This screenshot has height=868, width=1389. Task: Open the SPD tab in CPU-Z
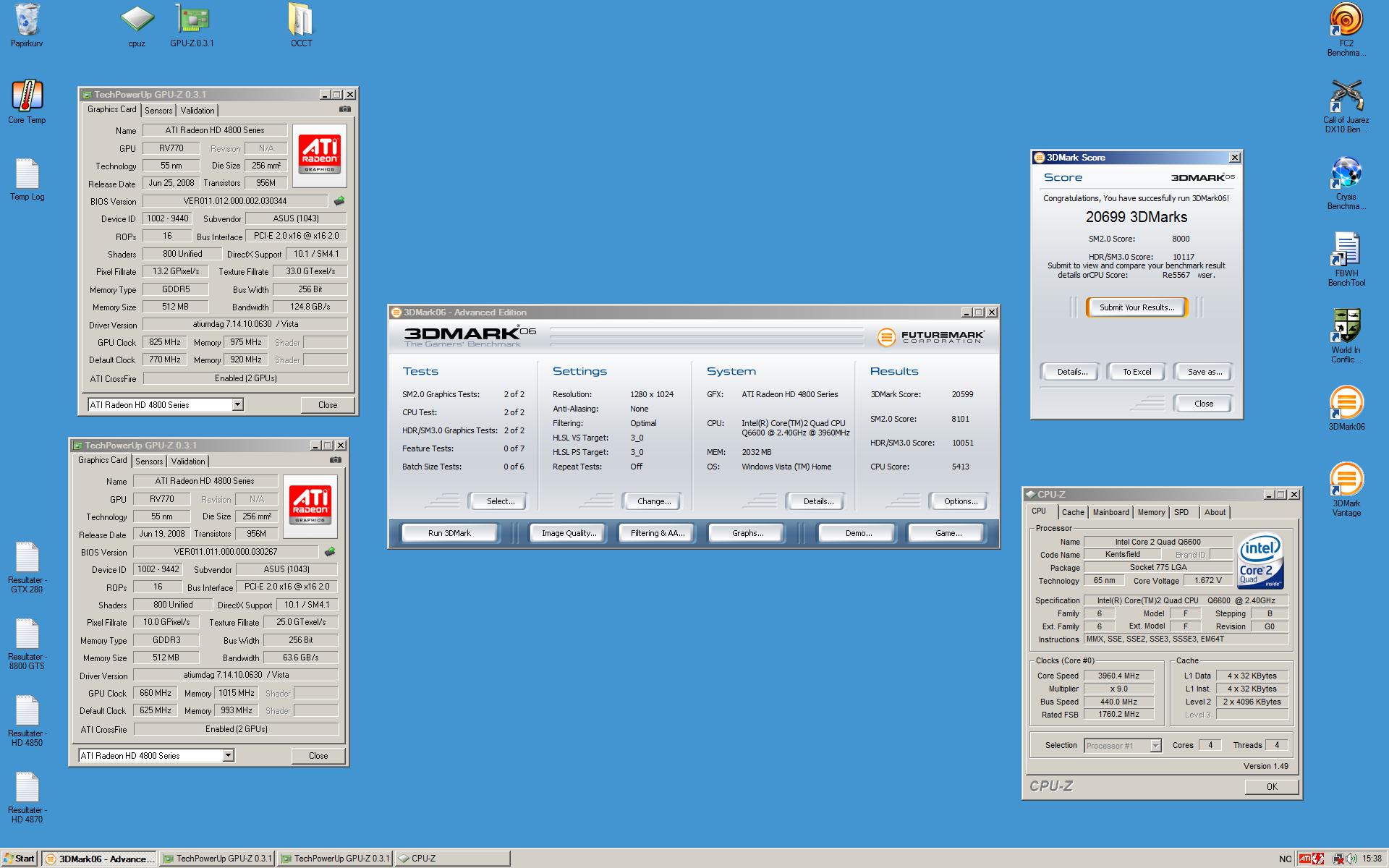(x=1181, y=512)
